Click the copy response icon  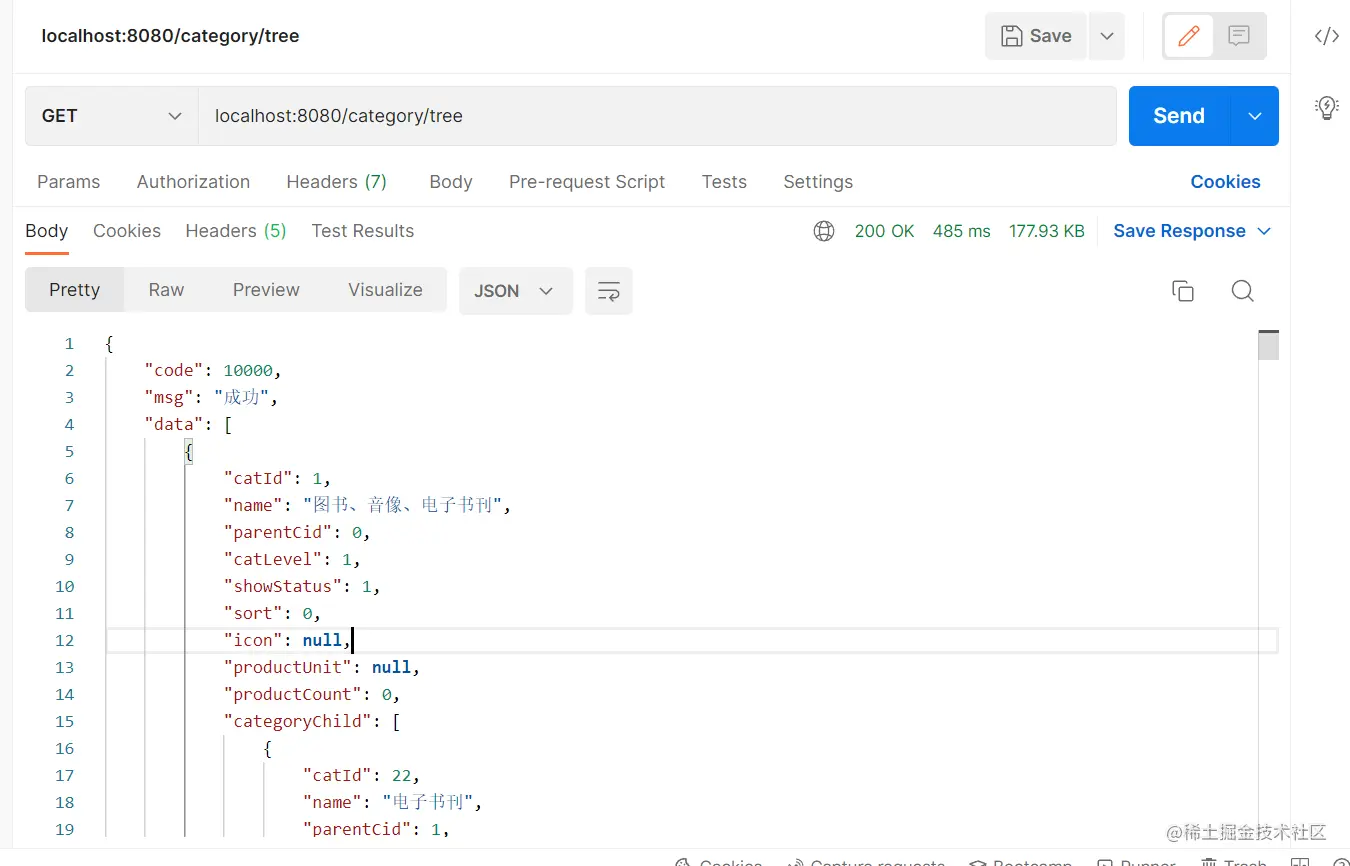pyautogui.click(x=1183, y=291)
